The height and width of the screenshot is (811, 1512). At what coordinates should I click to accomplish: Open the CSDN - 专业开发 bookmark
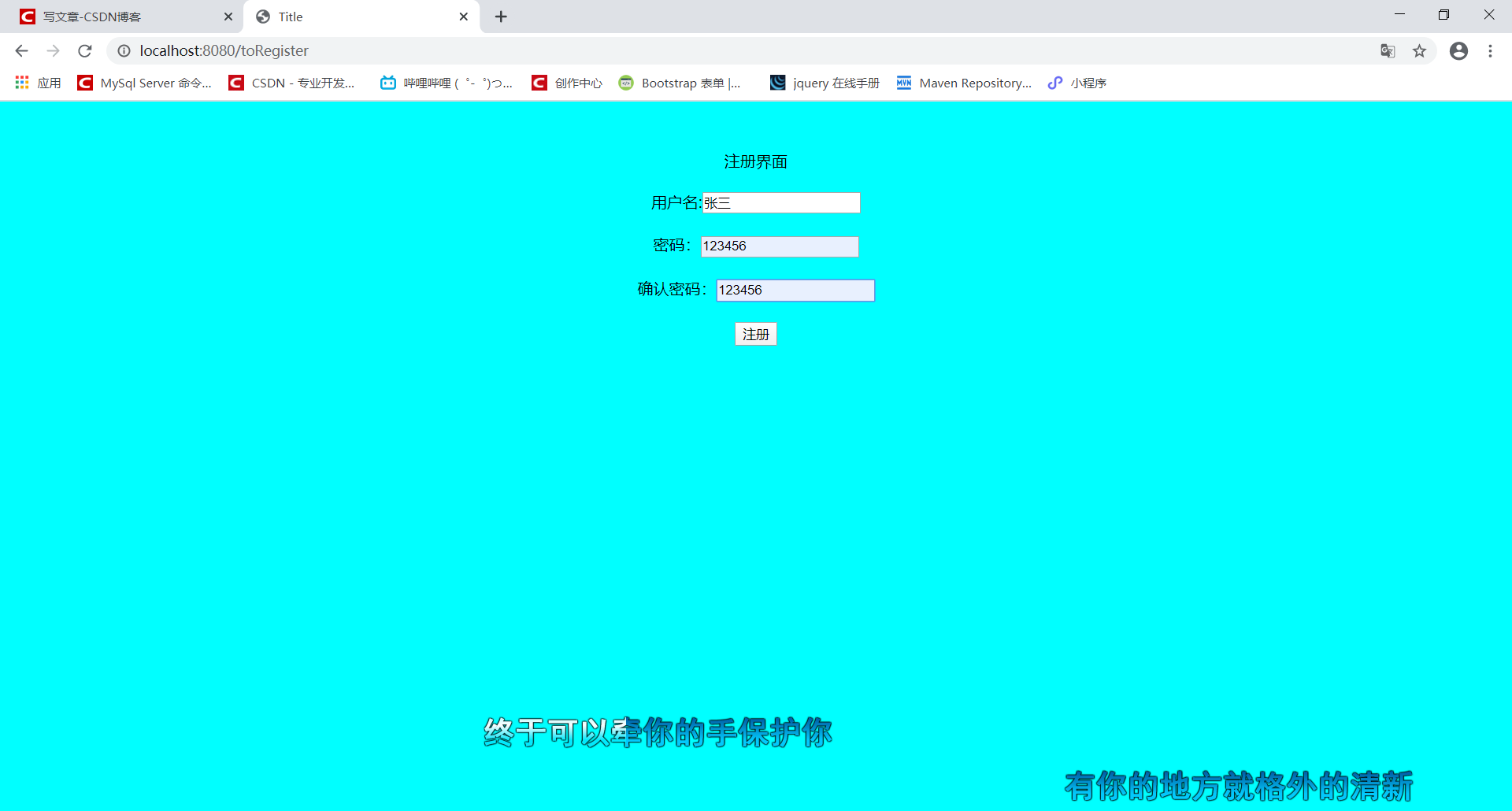pos(292,83)
